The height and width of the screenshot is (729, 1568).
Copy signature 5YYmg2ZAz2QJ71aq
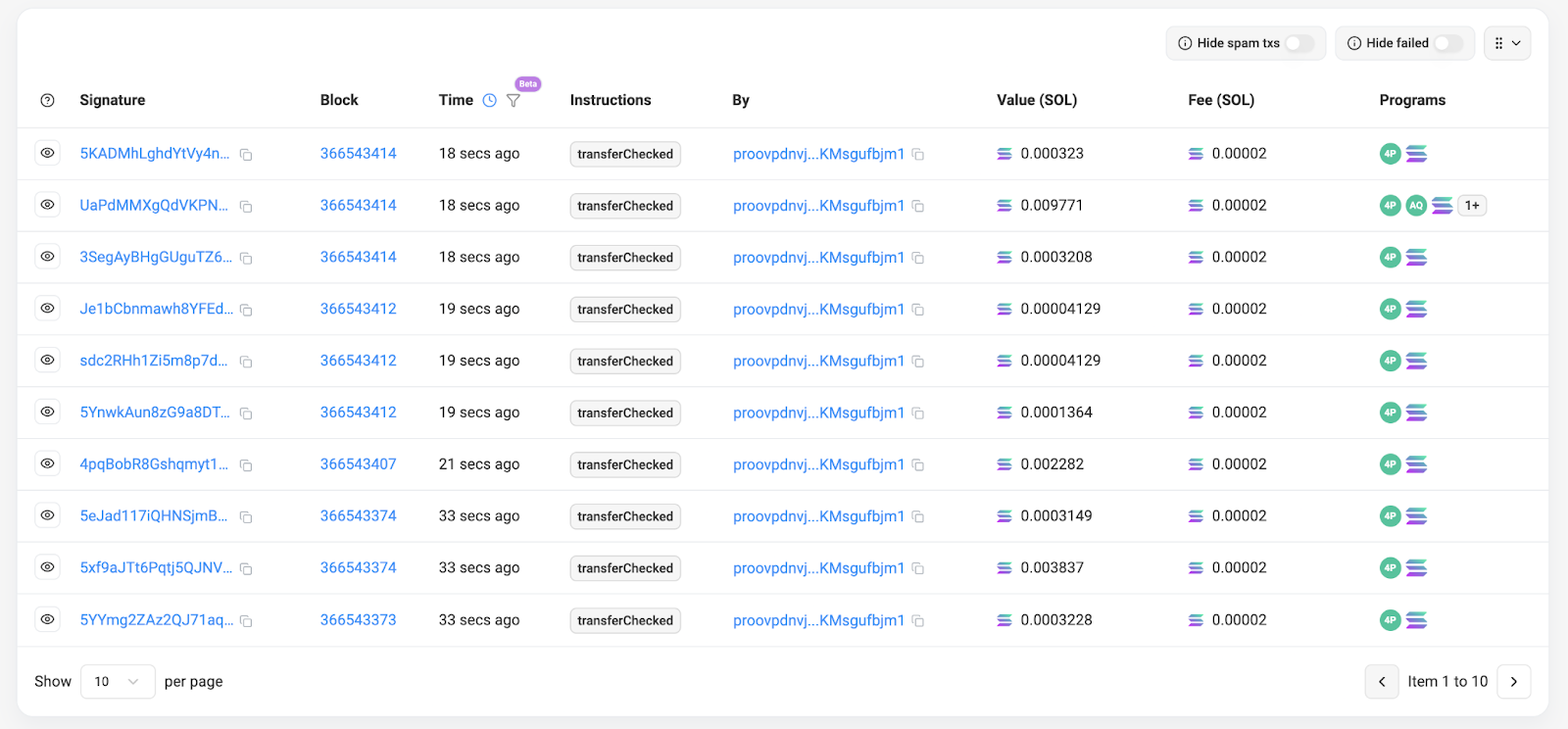point(246,621)
